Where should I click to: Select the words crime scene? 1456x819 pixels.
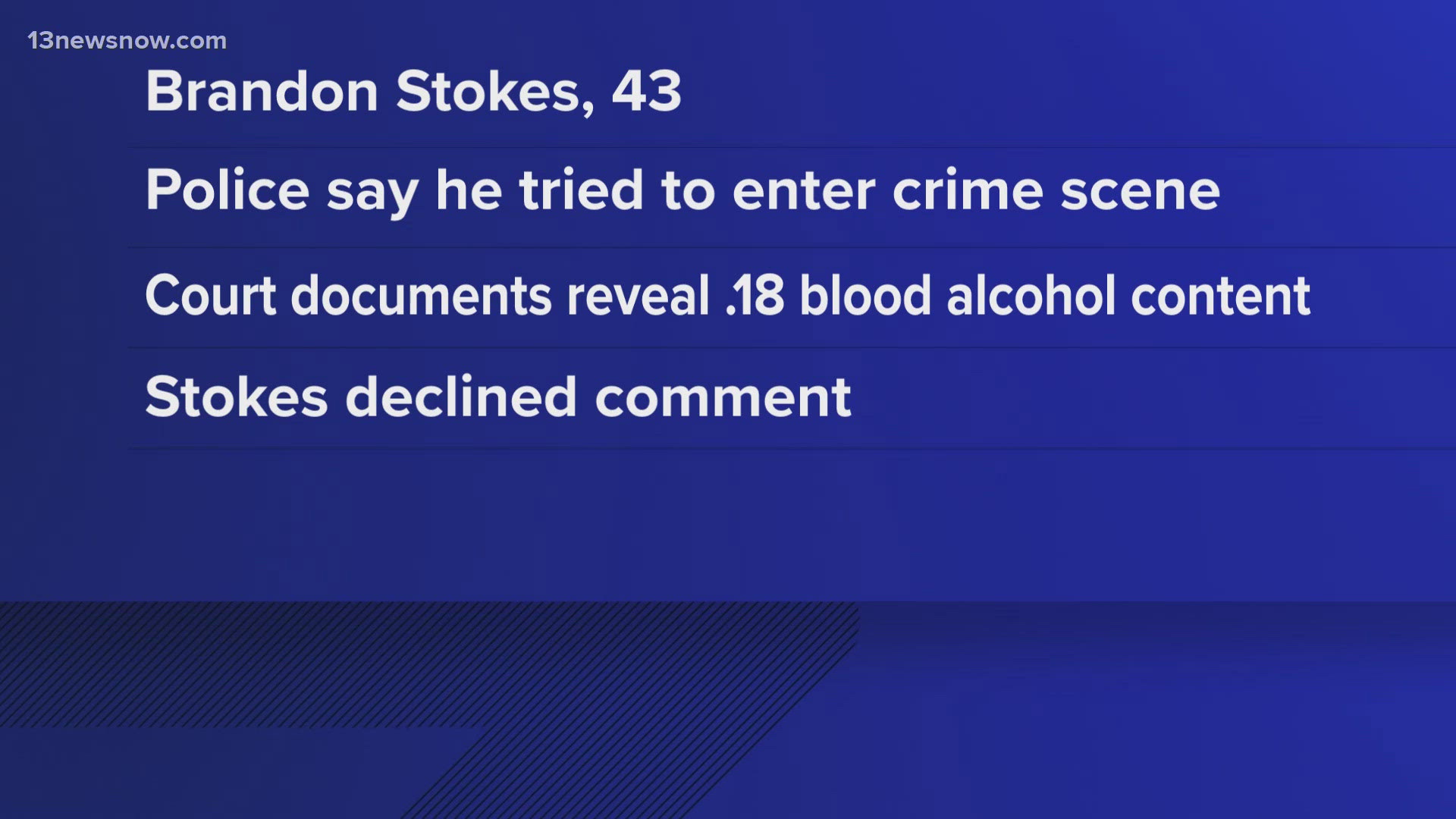click(x=1056, y=190)
